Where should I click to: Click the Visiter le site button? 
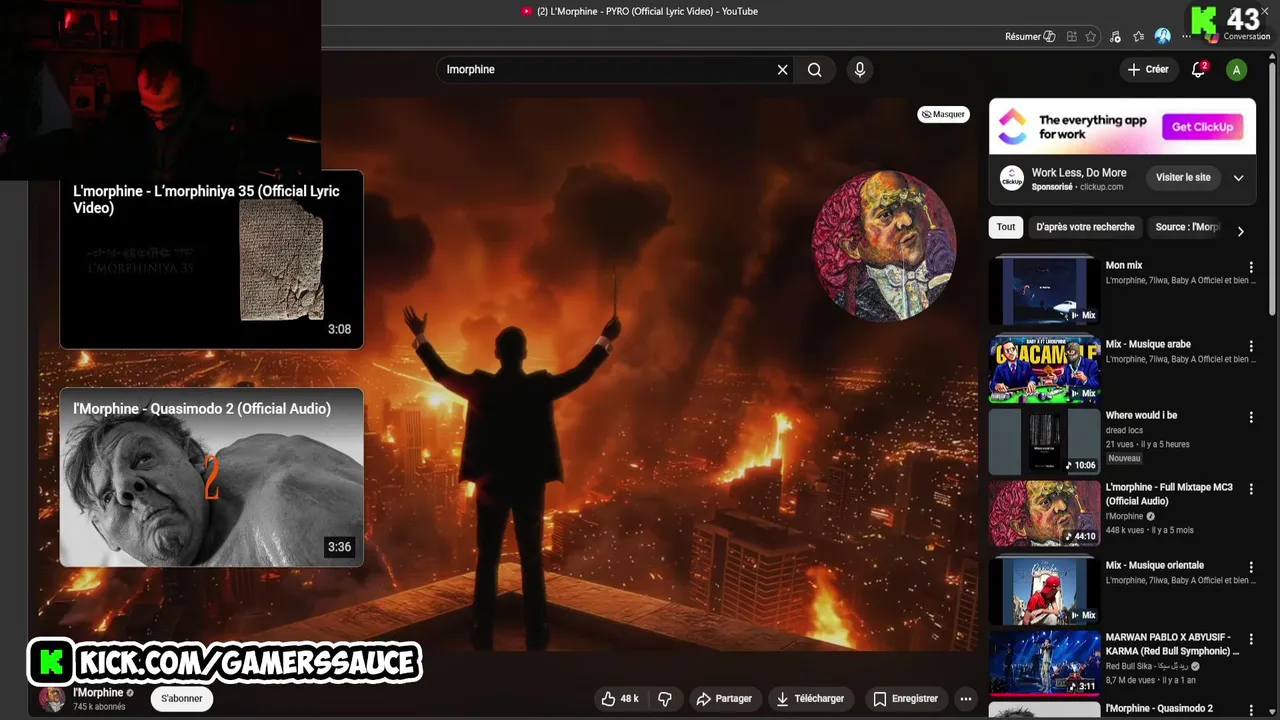pos(1183,178)
